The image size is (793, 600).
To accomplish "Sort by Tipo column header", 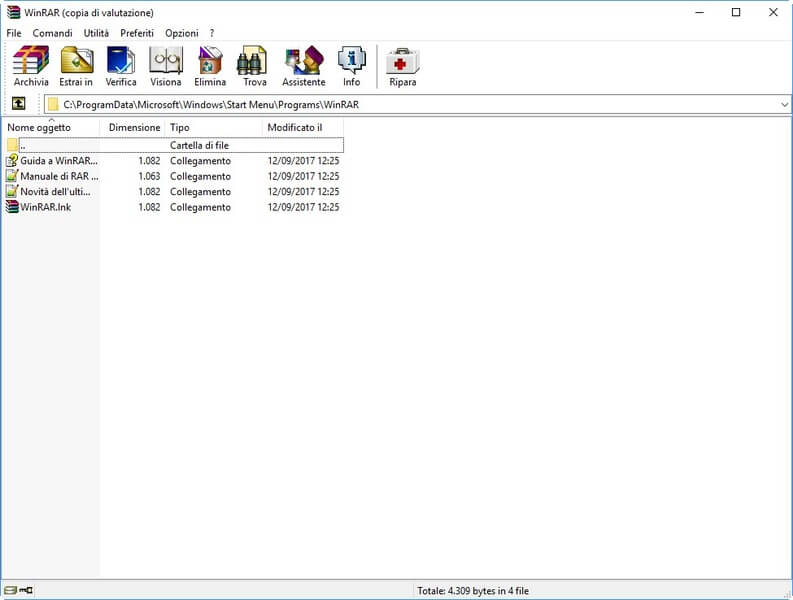I will coord(214,127).
